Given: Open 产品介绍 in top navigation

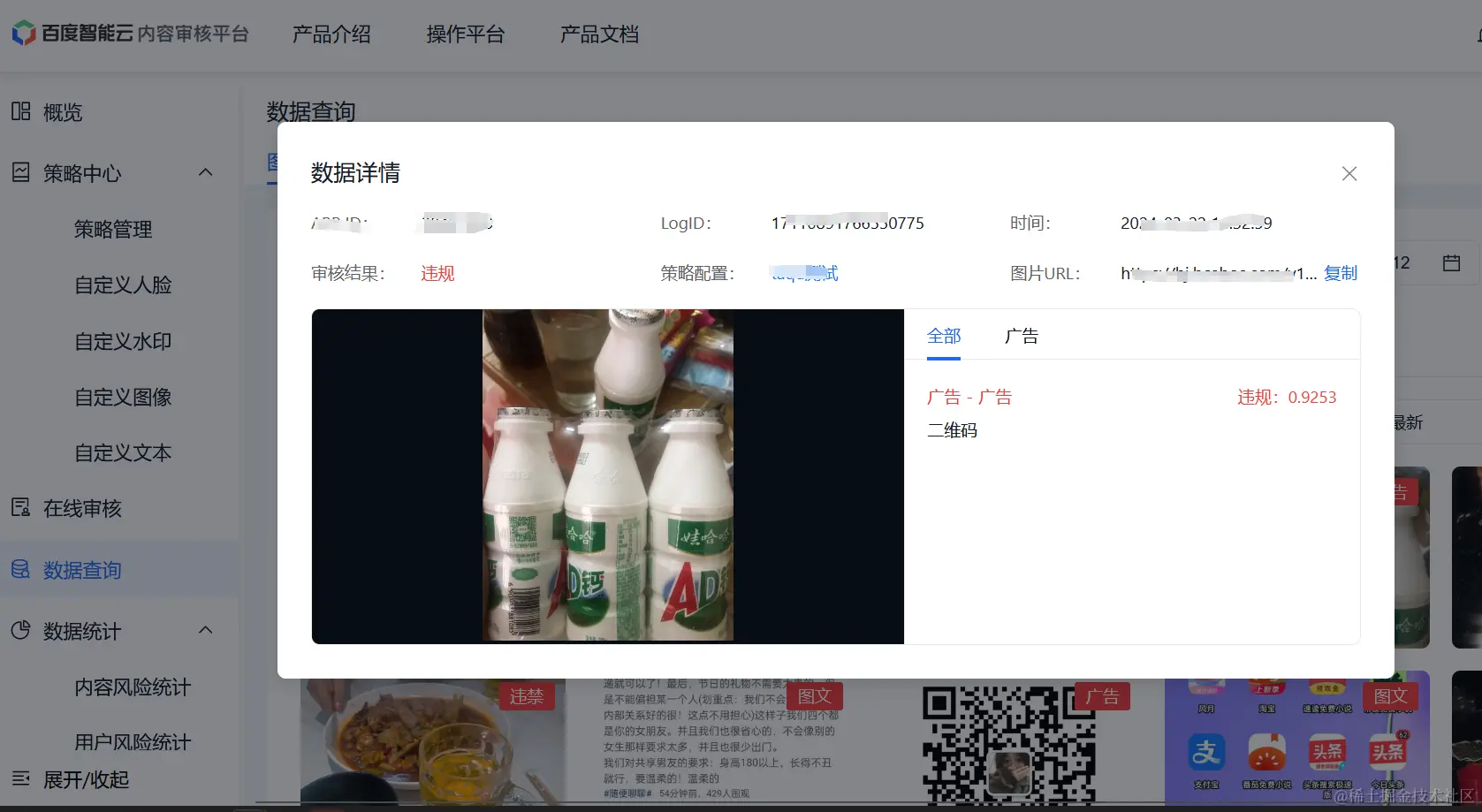Looking at the screenshot, I should 331,34.
